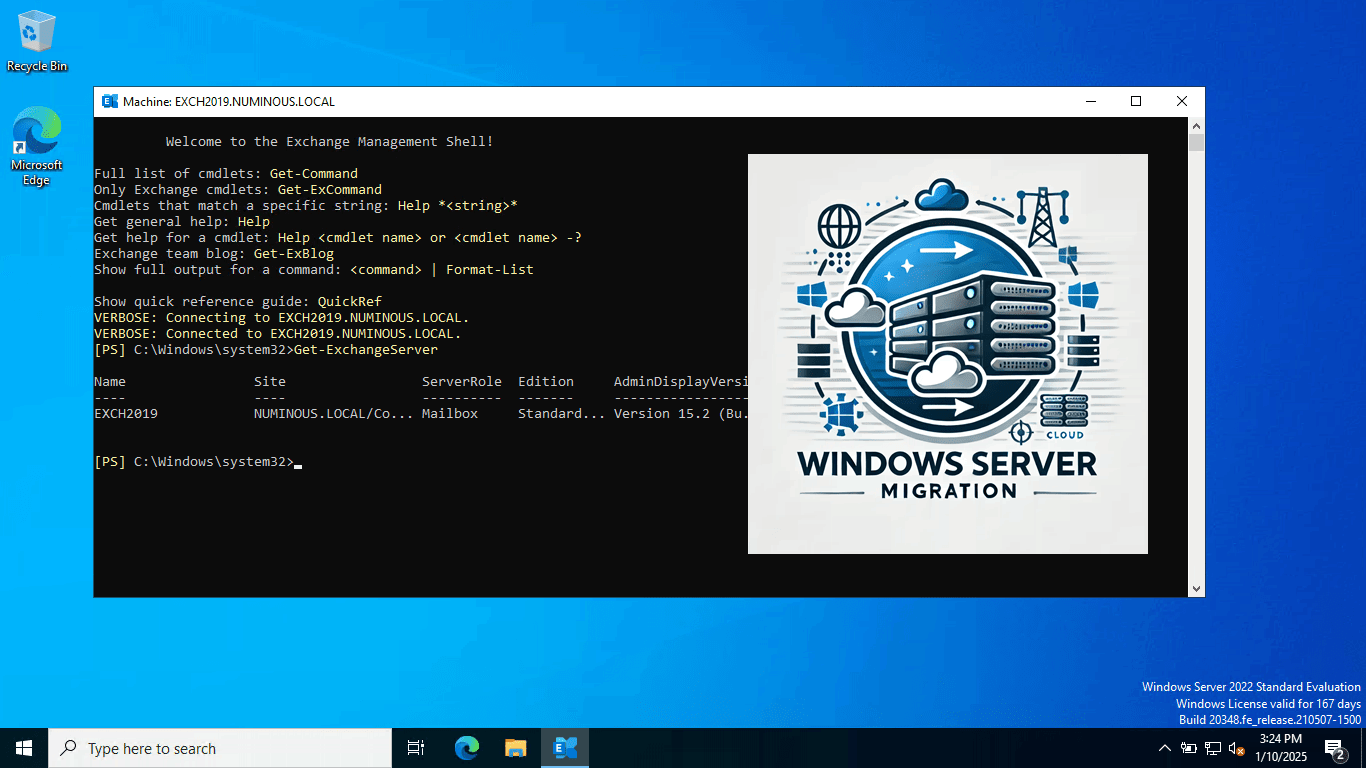Image resolution: width=1366 pixels, height=768 pixels.
Task: Click the console scrollbar up arrow
Action: coord(1196,125)
